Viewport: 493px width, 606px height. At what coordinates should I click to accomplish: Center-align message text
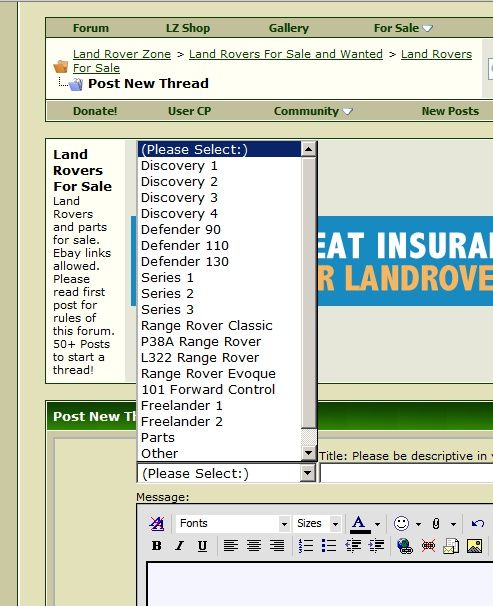[254, 546]
